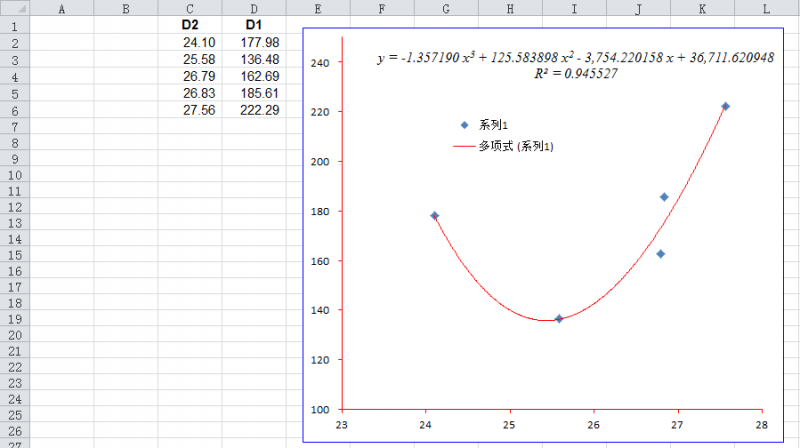
Task: Select row 20 header
Action: point(15,335)
